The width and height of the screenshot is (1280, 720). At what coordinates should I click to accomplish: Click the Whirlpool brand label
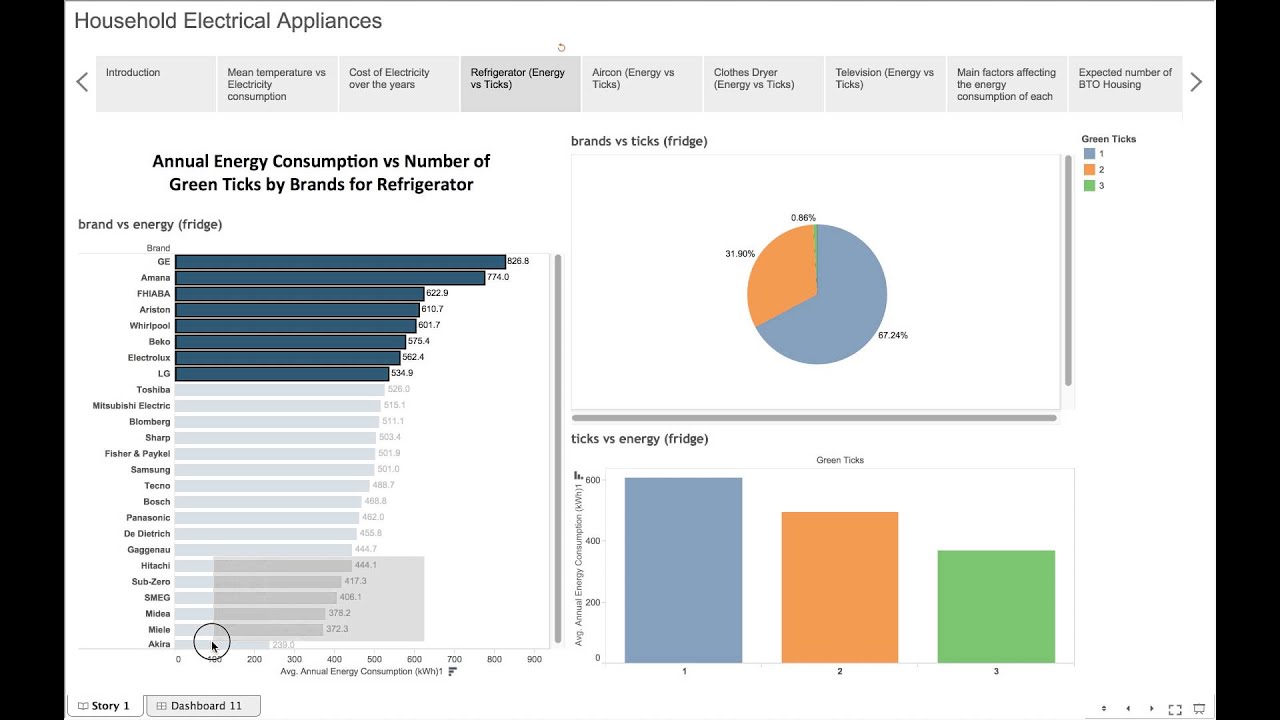[150, 326]
